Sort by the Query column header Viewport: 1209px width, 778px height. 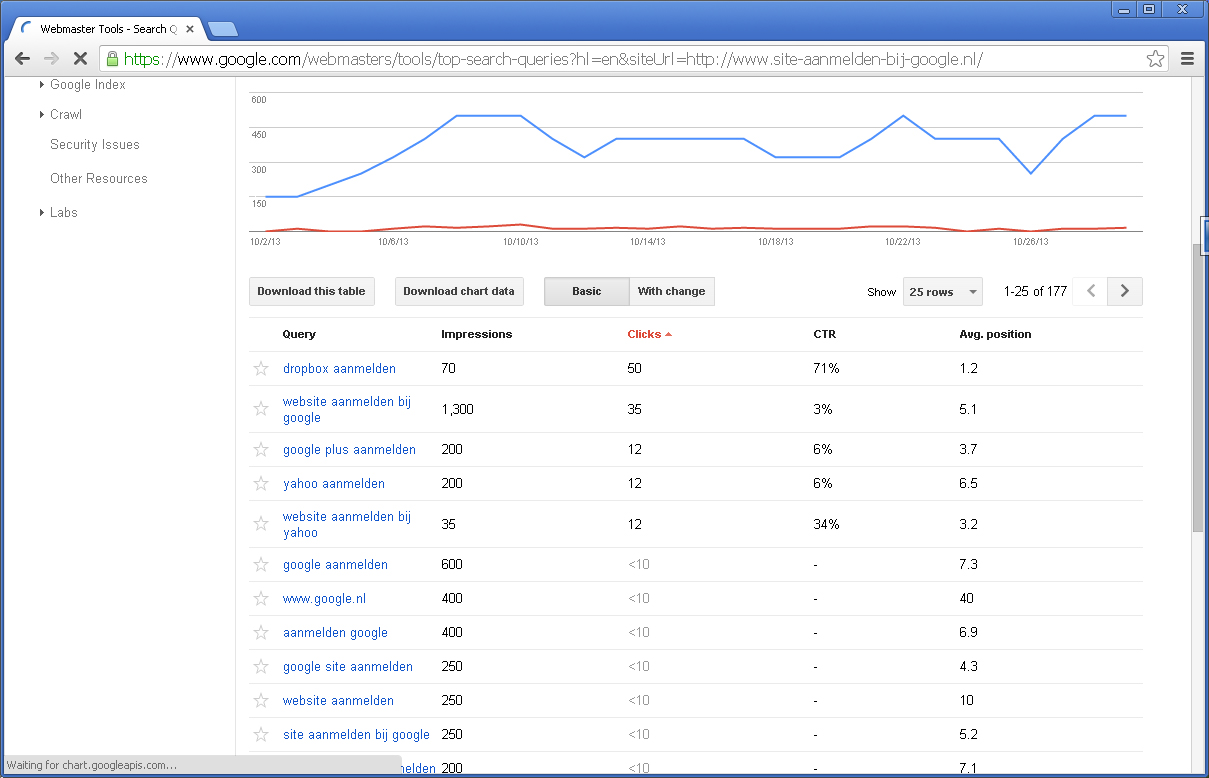click(x=299, y=335)
